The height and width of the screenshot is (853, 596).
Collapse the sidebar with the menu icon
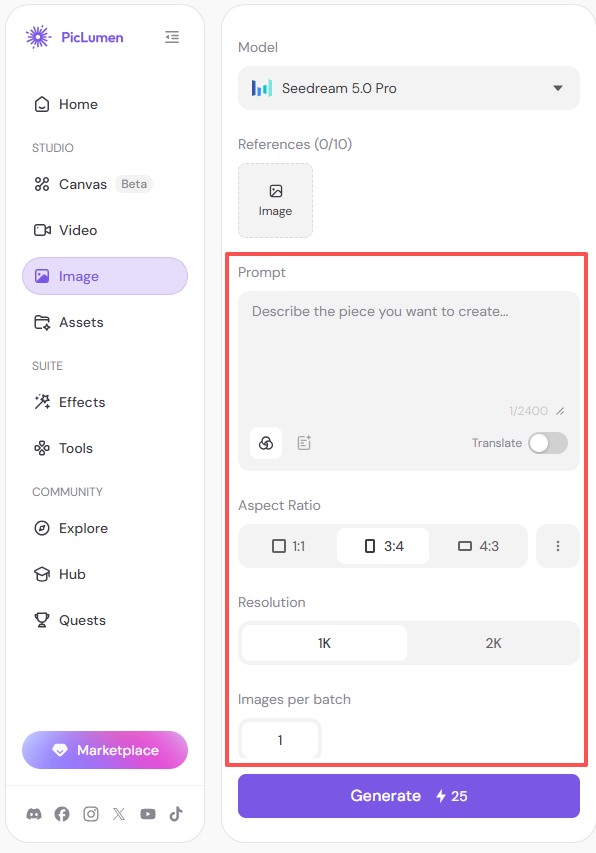[172, 37]
